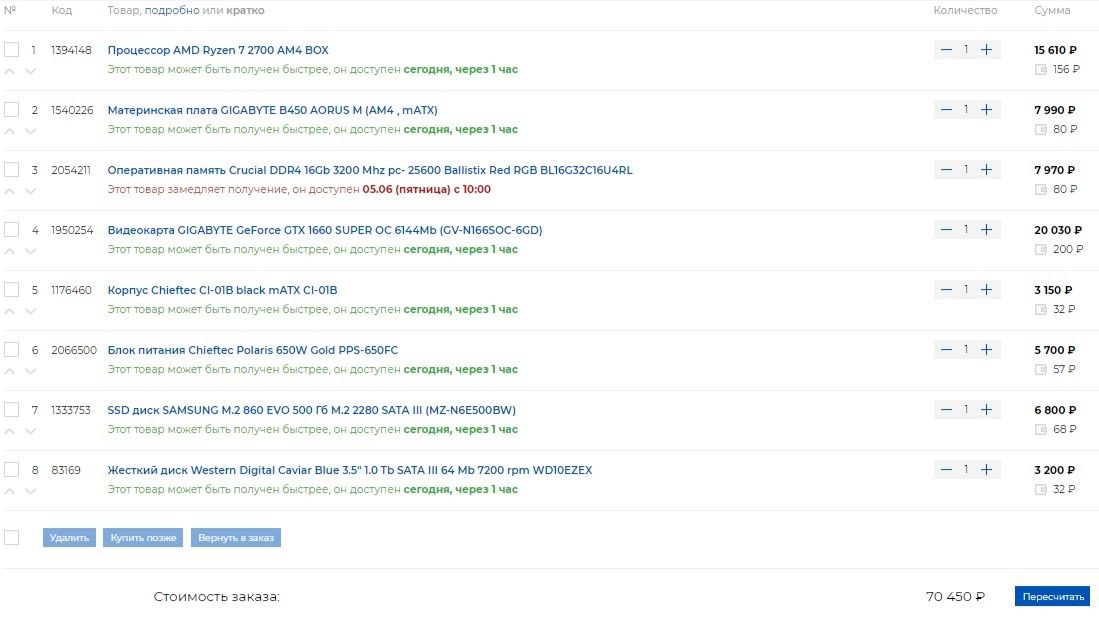
Task: Increase quantity of Chieftec Polaris 650W power supply
Action: (986, 350)
